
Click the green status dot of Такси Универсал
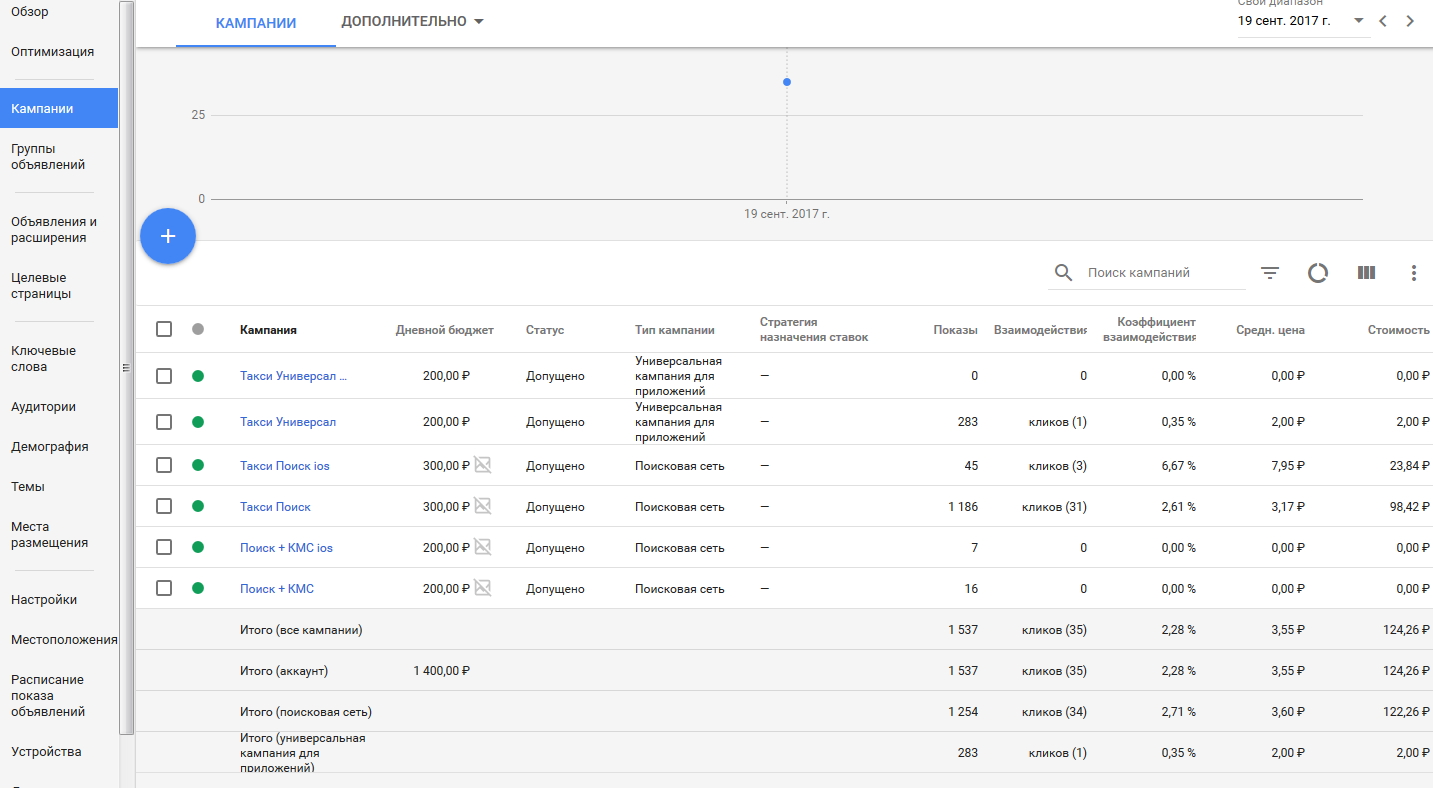point(198,422)
